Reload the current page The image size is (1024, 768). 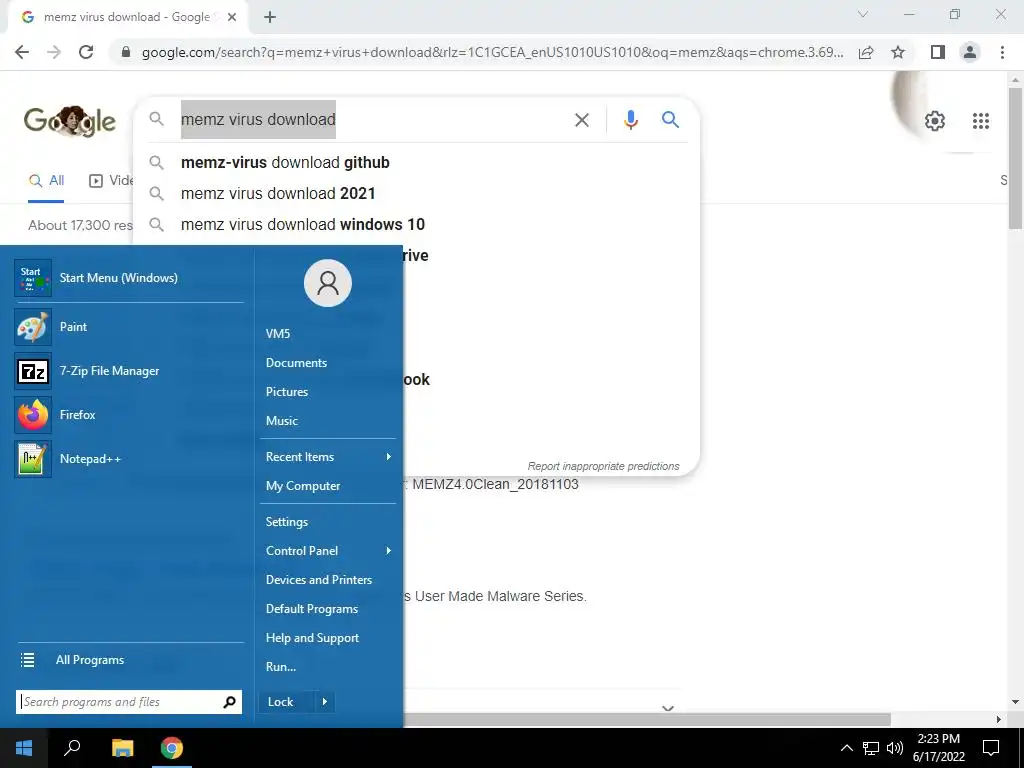click(x=86, y=52)
